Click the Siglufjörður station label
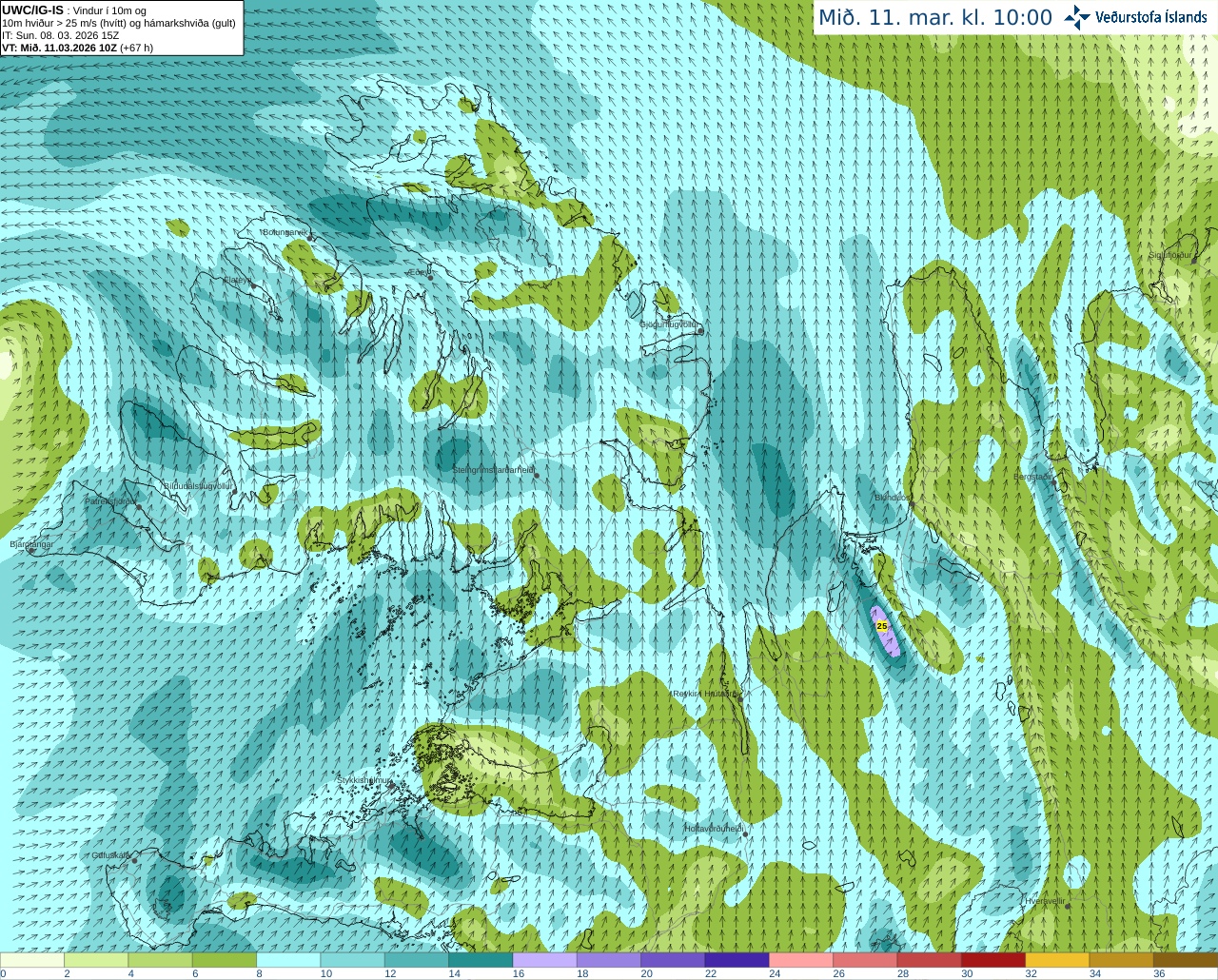 [1170, 255]
